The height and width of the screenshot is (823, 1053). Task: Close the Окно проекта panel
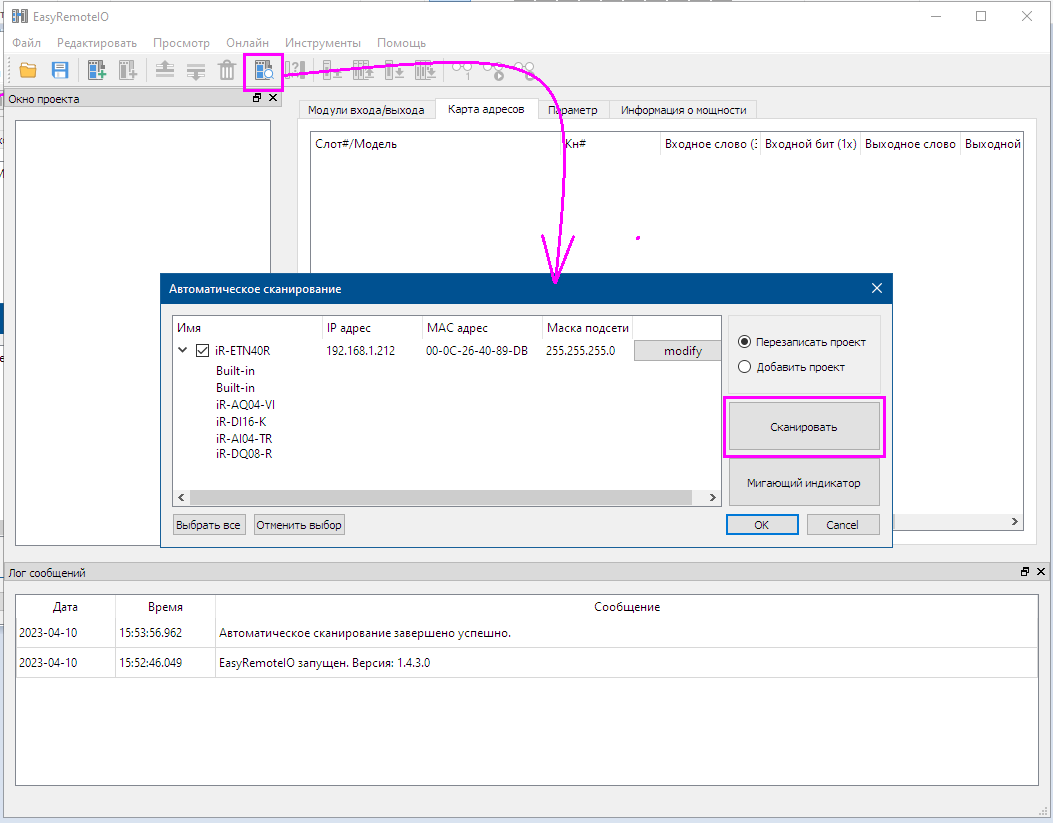(273, 98)
